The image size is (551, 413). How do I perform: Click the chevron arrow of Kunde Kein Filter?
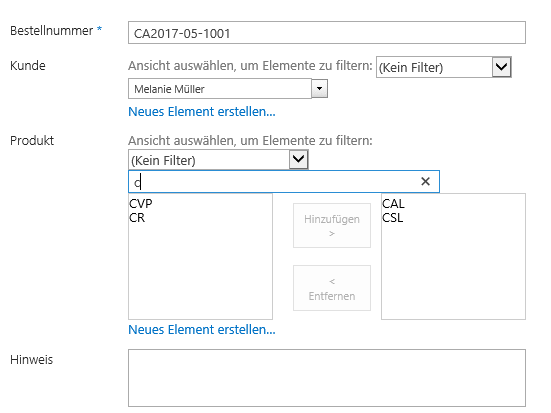(501, 67)
